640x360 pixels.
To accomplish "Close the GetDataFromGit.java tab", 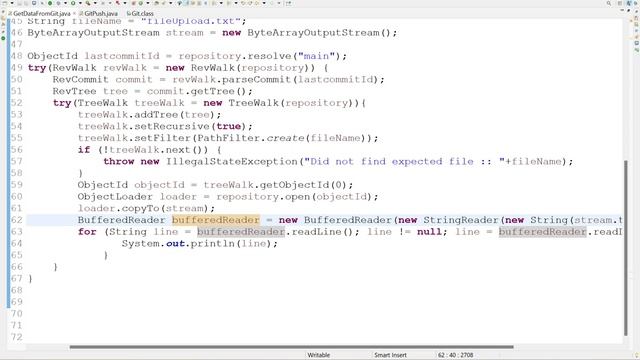I will coord(75,13).
